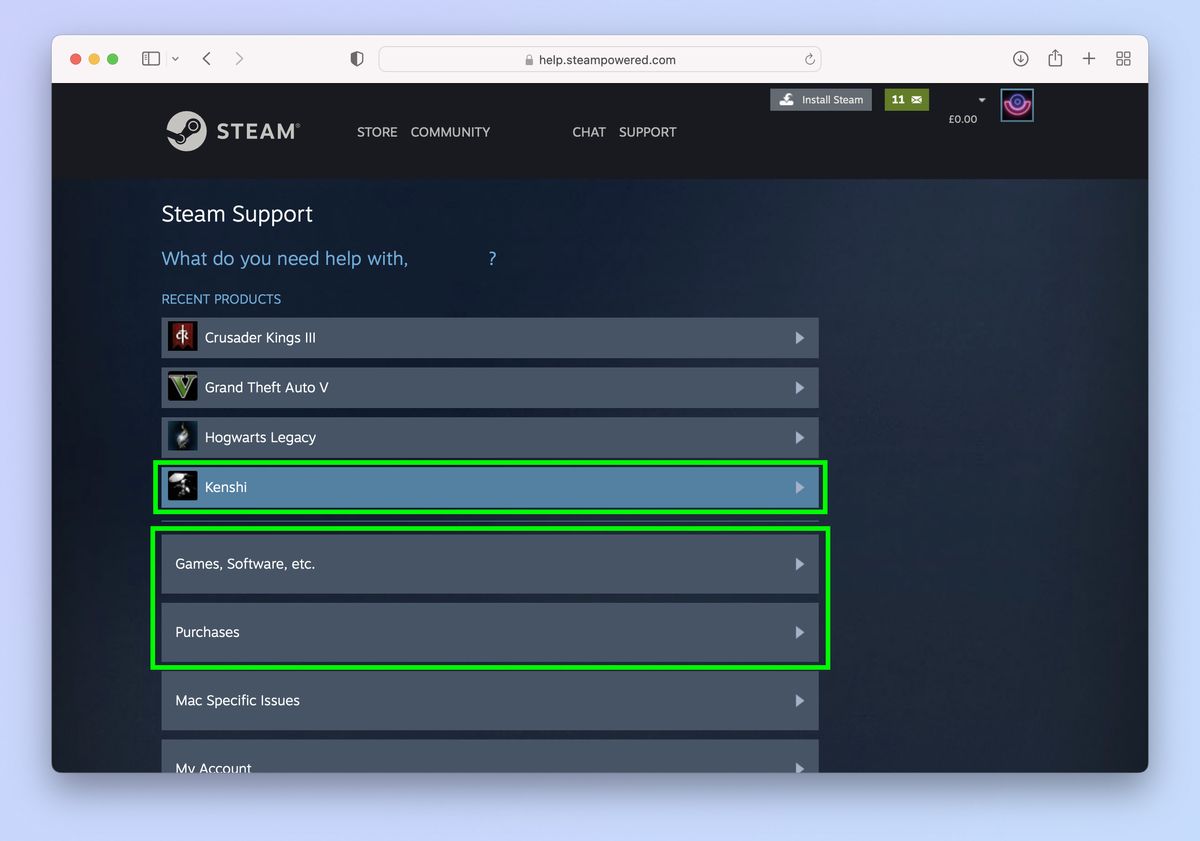Click the Safari share icon
Image resolution: width=1200 pixels, height=841 pixels.
[1054, 58]
